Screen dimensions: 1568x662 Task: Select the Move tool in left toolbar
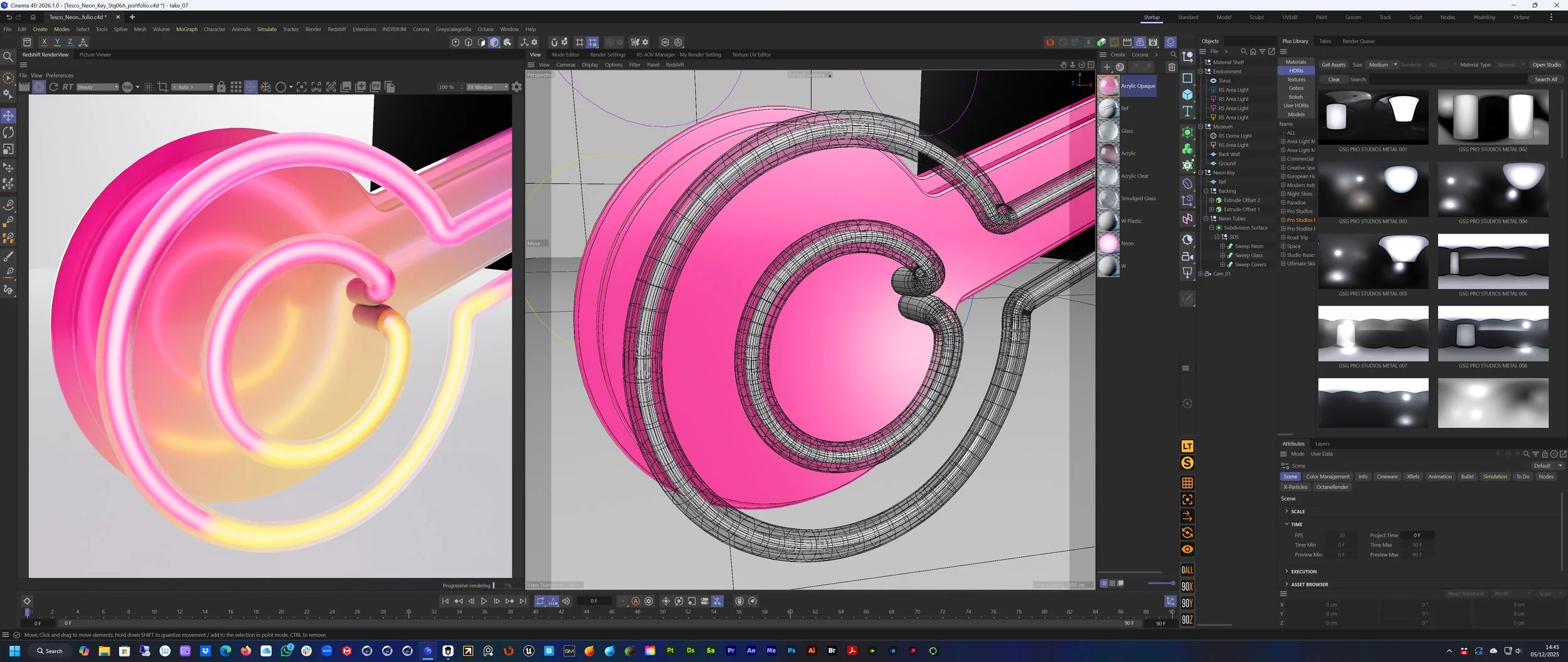(8, 115)
